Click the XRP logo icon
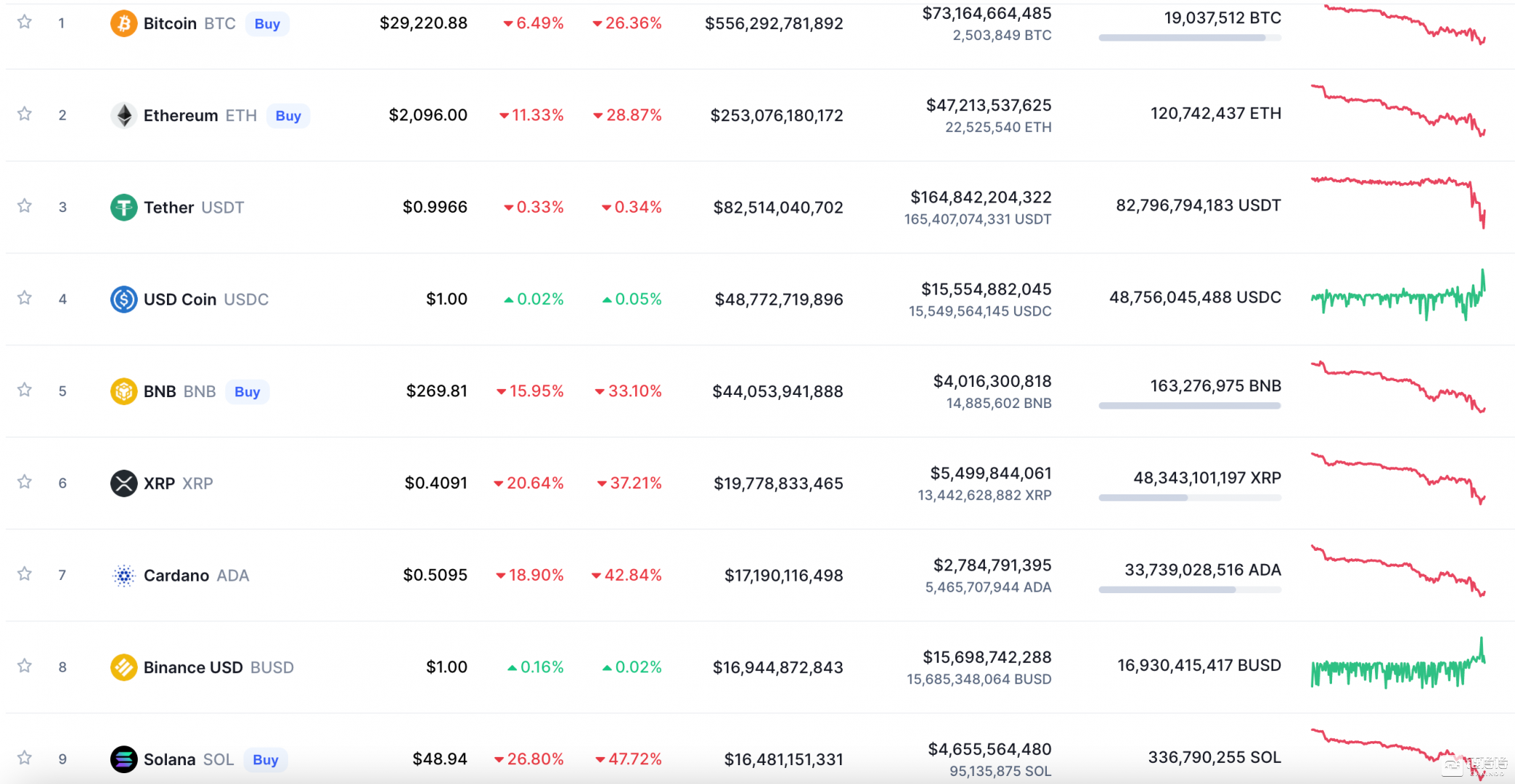Screen dimensions: 1515x784 tap(123, 483)
